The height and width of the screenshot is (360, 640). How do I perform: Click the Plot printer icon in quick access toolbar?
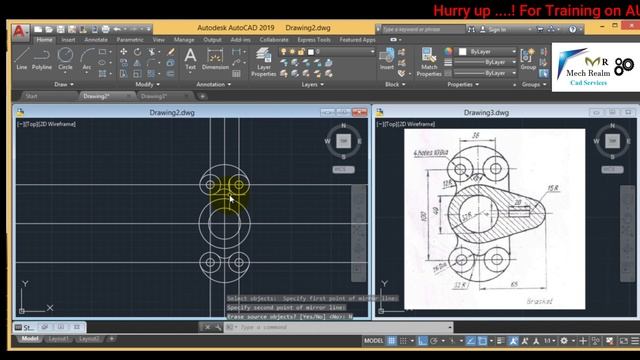[x=106, y=29]
